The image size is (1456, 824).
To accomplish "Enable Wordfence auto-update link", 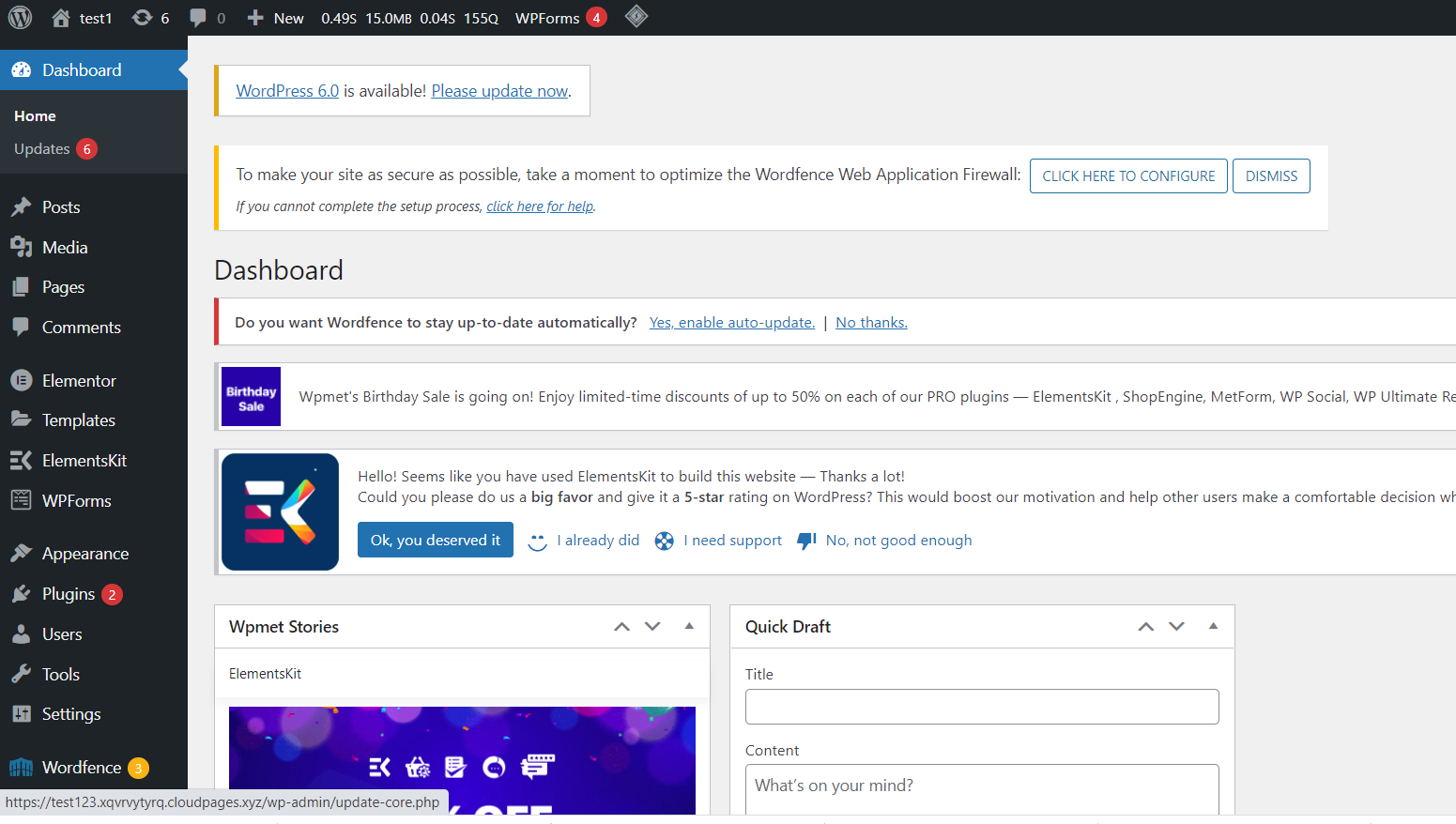I will (732, 323).
